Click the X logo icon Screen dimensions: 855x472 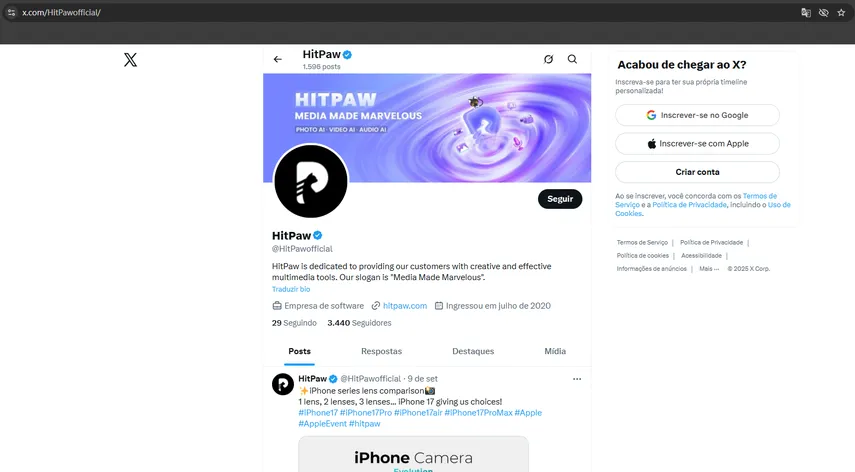[130, 60]
